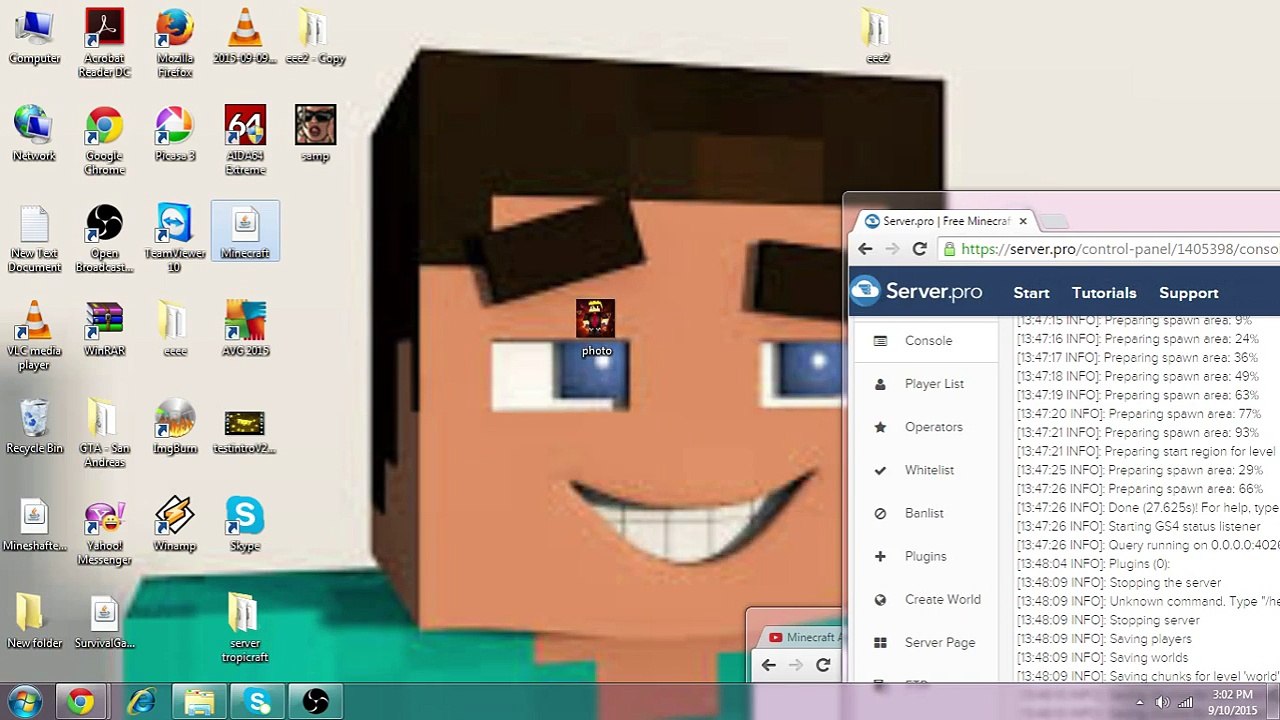Image resolution: width=1280 pixels, height=720 pixels.
Task: Open OBS from the taskbar
Action: [x=316, y=702]
